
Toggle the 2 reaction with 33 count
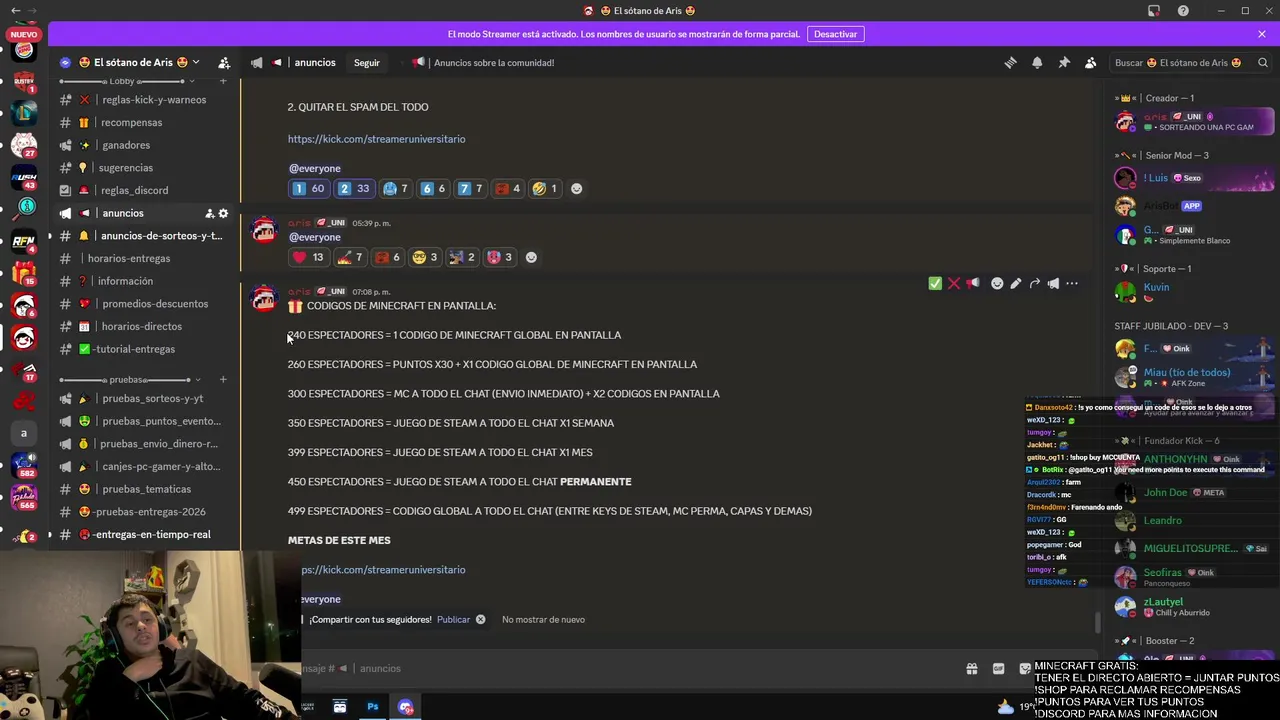tap(354, 188)
